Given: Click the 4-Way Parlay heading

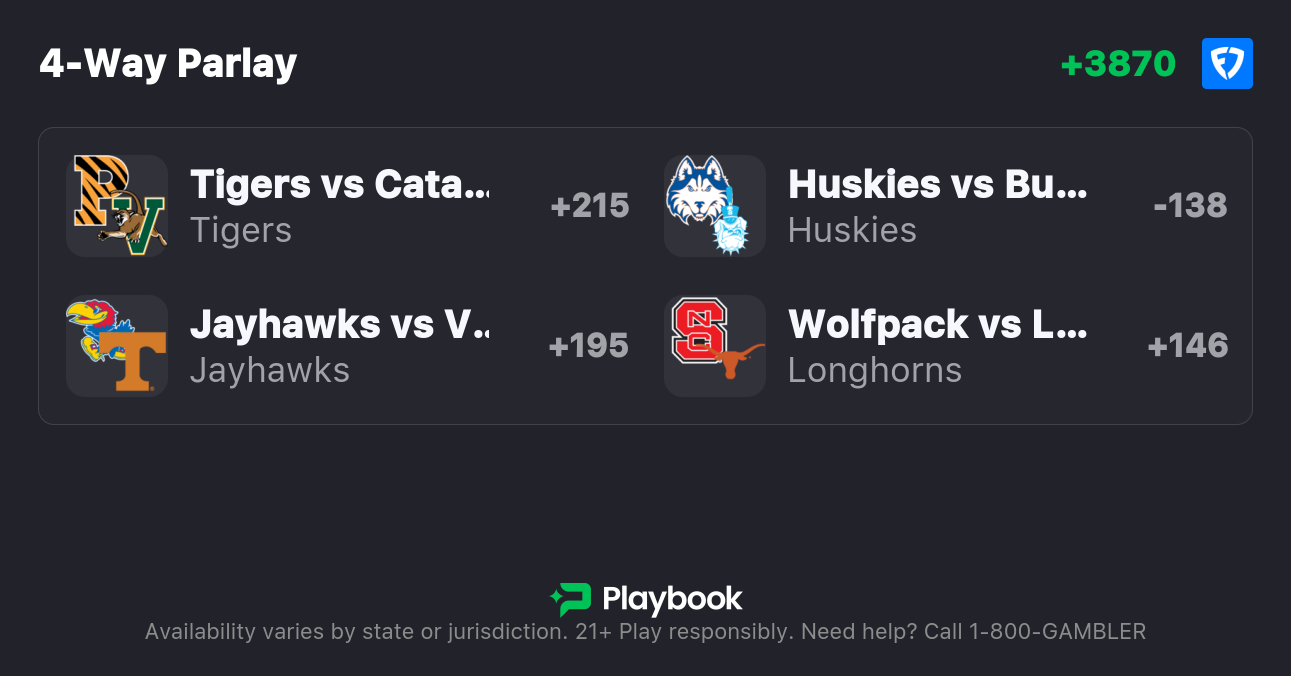Looking at the screenshot, I should pyautogui.click(x=168, y=63).
